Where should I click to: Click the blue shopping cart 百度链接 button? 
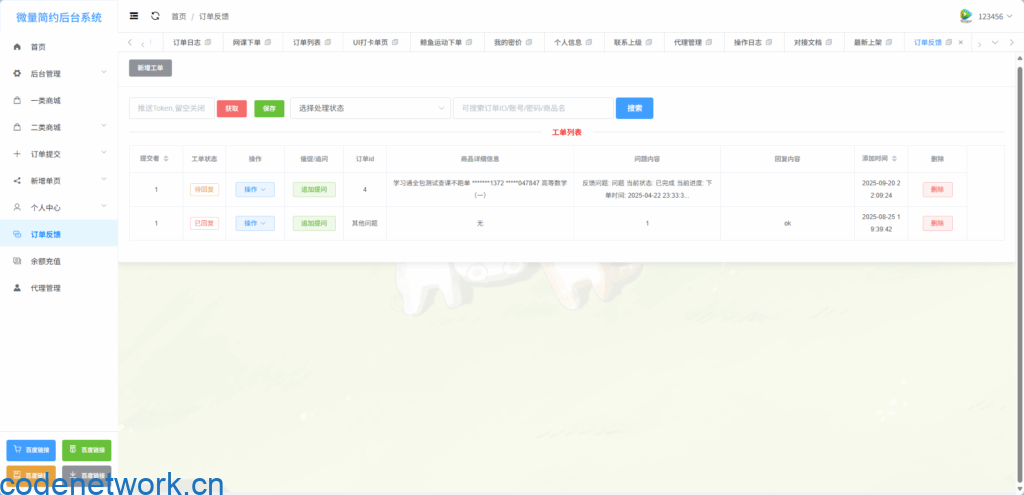tap(31, 451)
